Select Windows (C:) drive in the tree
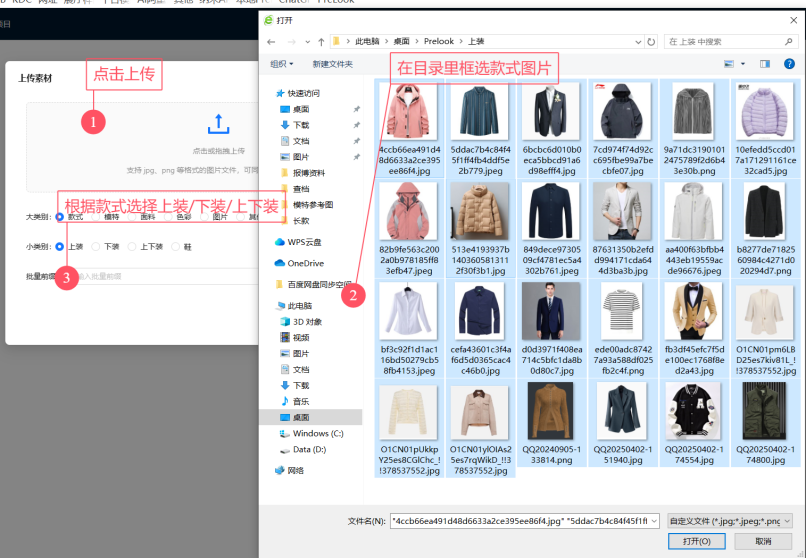The width and height of the screenshot is (806, 558). pos(317,433)
